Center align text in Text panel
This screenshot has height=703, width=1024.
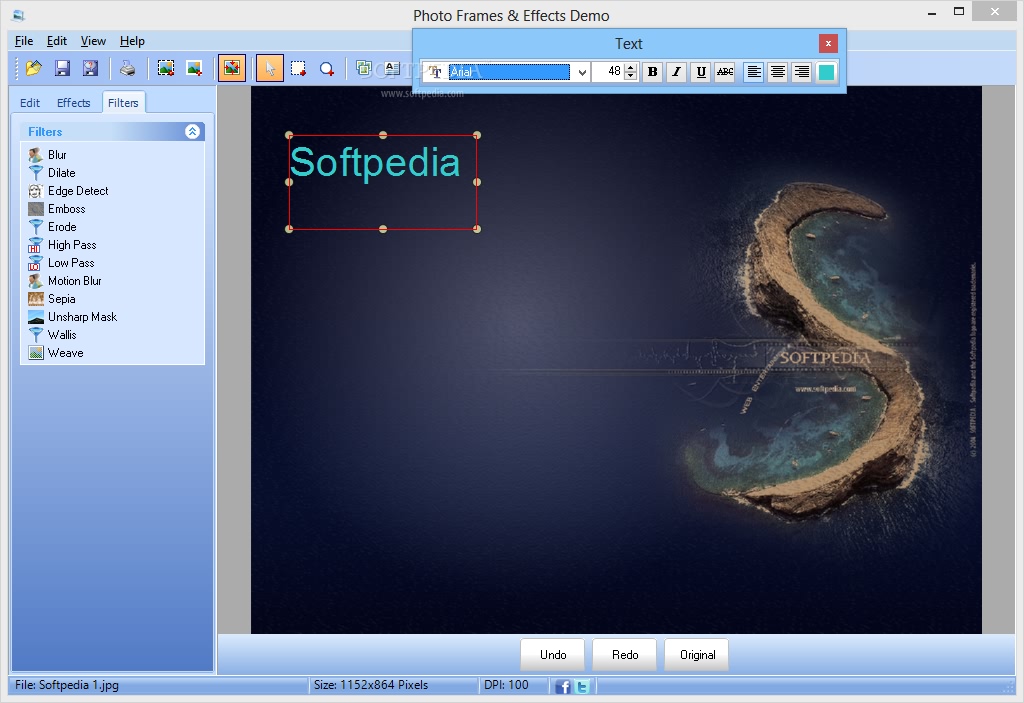point(778,72)
